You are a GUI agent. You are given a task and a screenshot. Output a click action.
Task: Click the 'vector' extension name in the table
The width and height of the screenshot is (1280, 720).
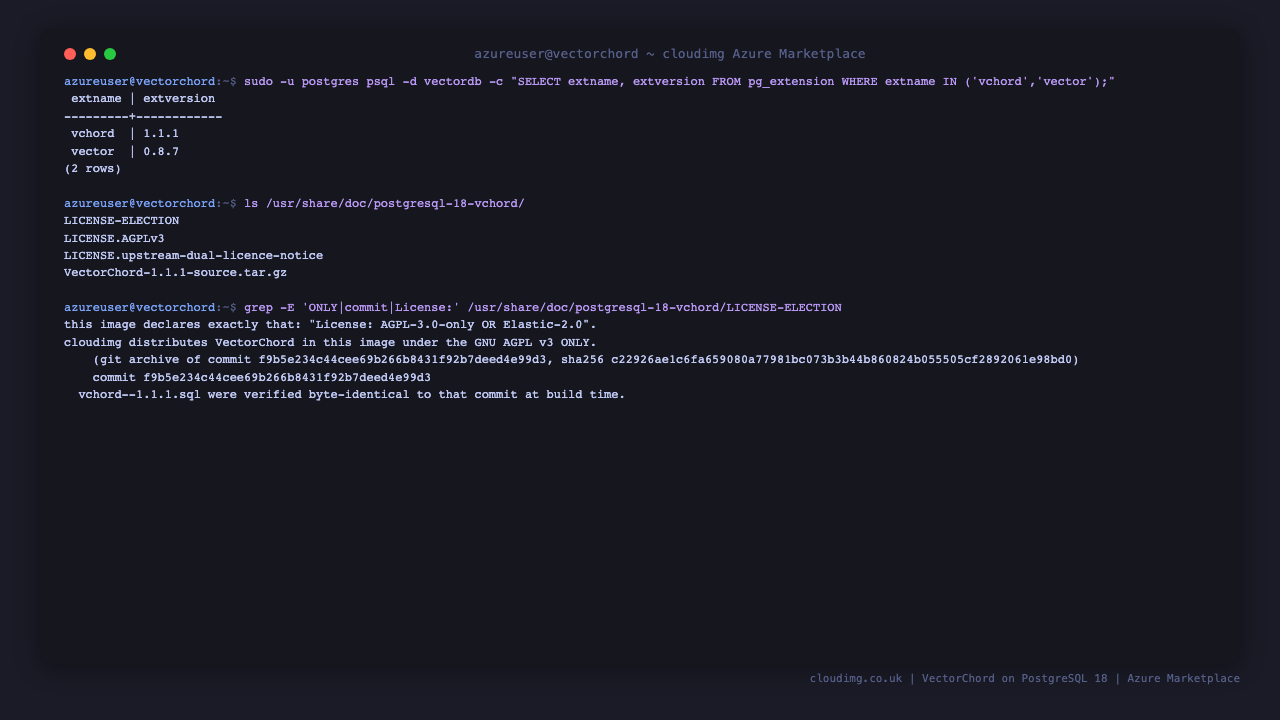pyautogui.click(x=93, y=152)
